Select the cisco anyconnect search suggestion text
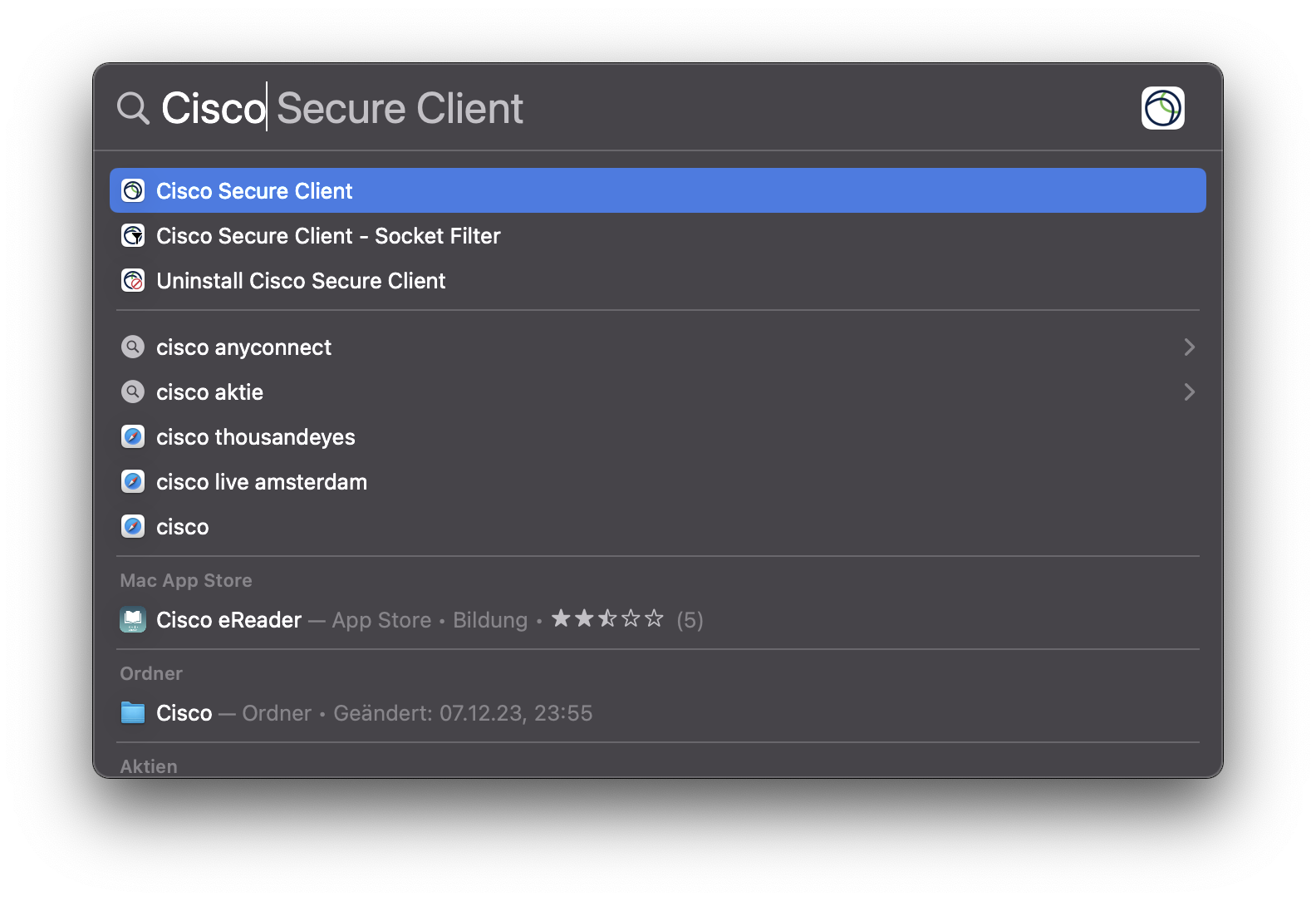Screen dimensions: 1316x901 [243, 347]
